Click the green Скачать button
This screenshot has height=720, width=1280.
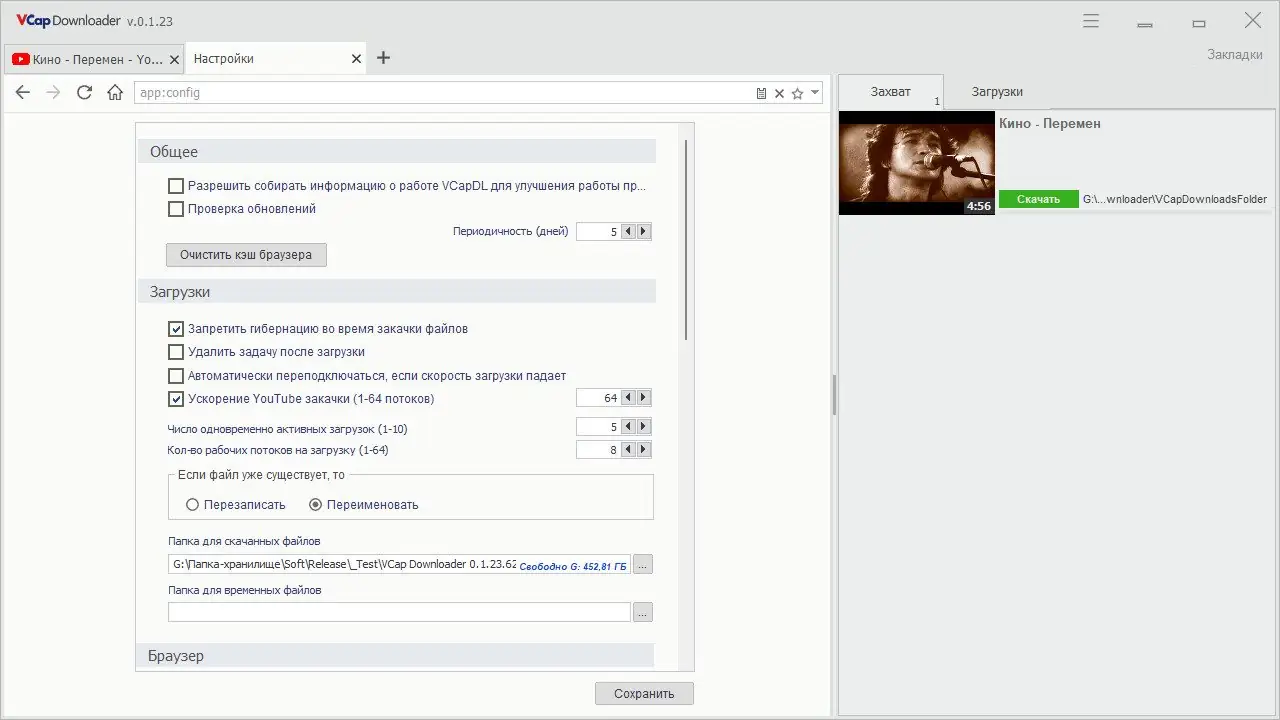click(x=1038, y=199)
